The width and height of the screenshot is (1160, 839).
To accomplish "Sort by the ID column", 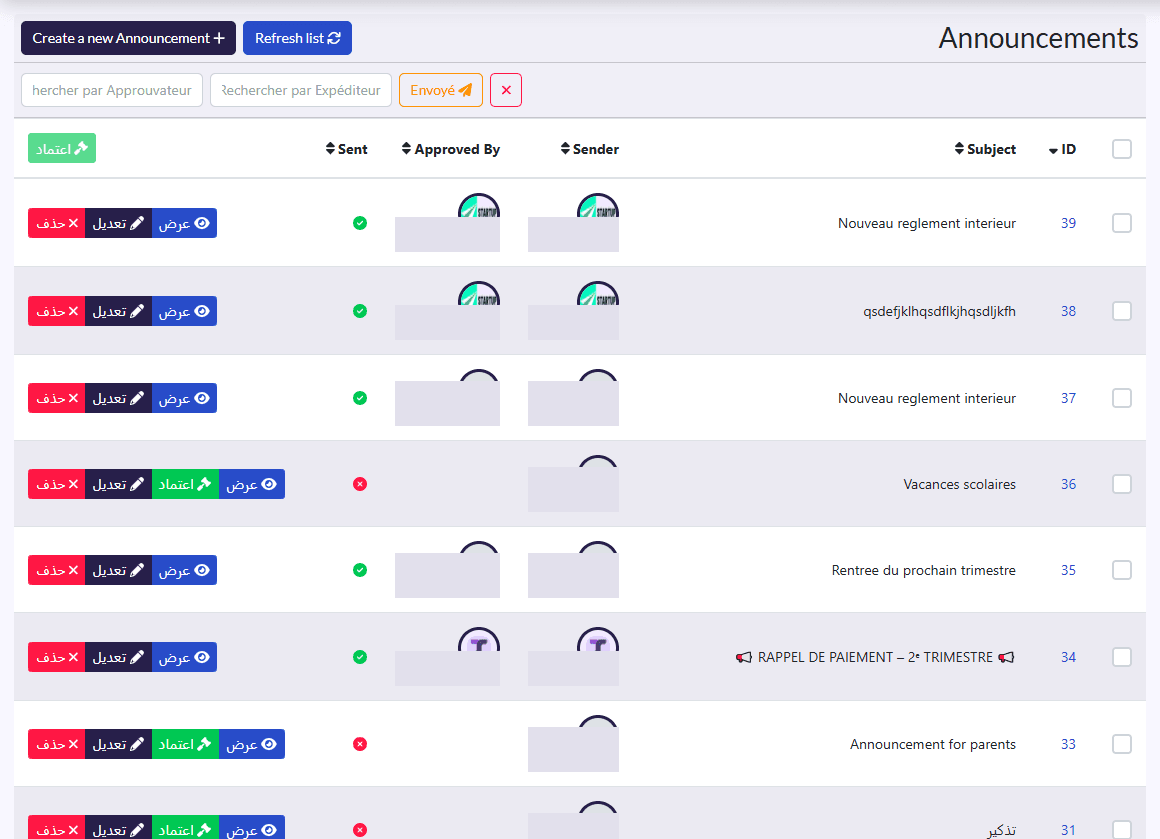I will 1062,149.
